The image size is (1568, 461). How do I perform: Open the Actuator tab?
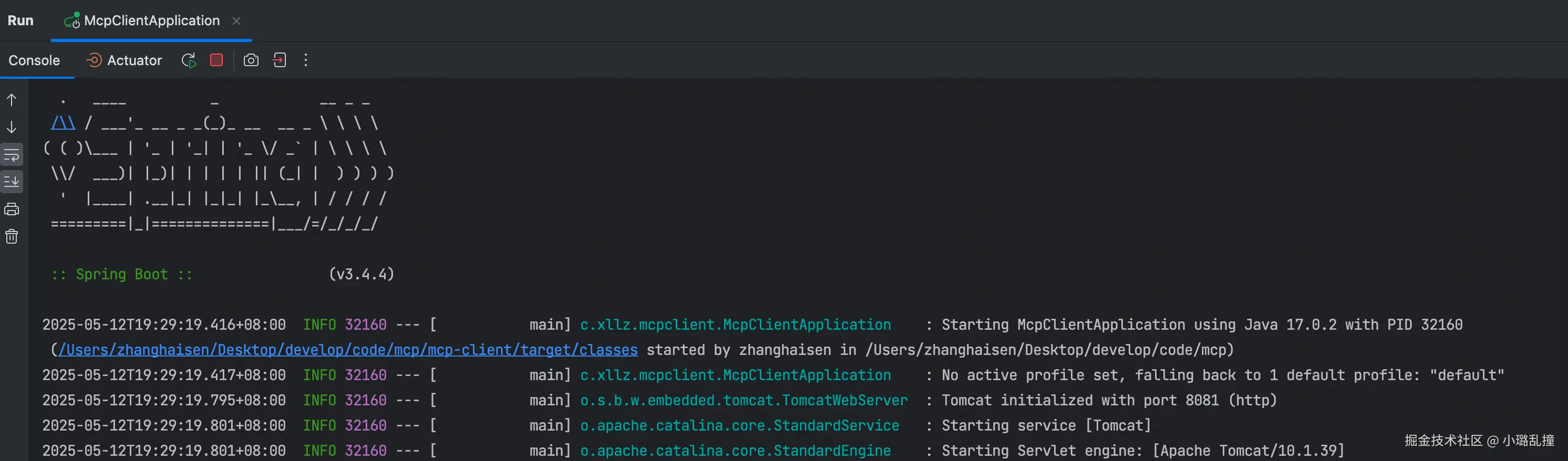(x=124, y=60)
